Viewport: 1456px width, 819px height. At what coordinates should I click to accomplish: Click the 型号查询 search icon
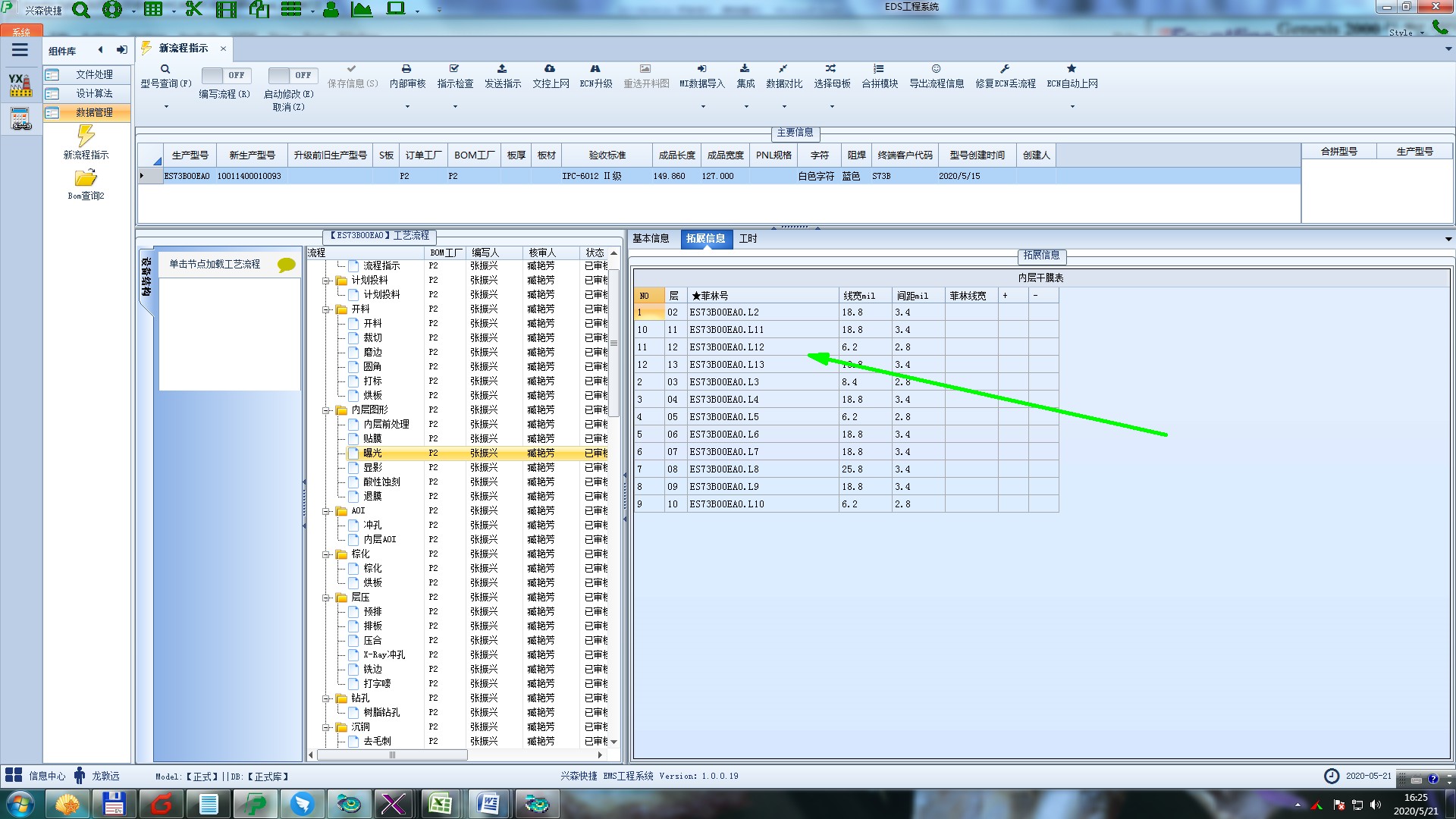point(165,69)
